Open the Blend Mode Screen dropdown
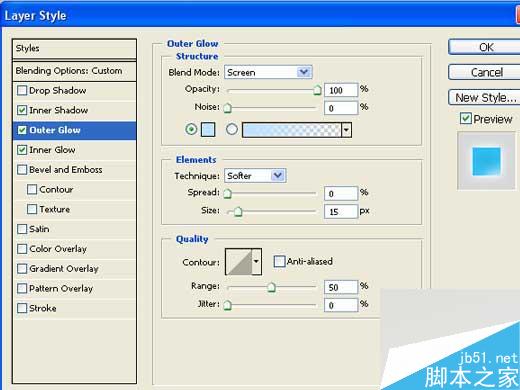Image resolution: width=520 pixels, height=390 pixels. coord(268,72)
